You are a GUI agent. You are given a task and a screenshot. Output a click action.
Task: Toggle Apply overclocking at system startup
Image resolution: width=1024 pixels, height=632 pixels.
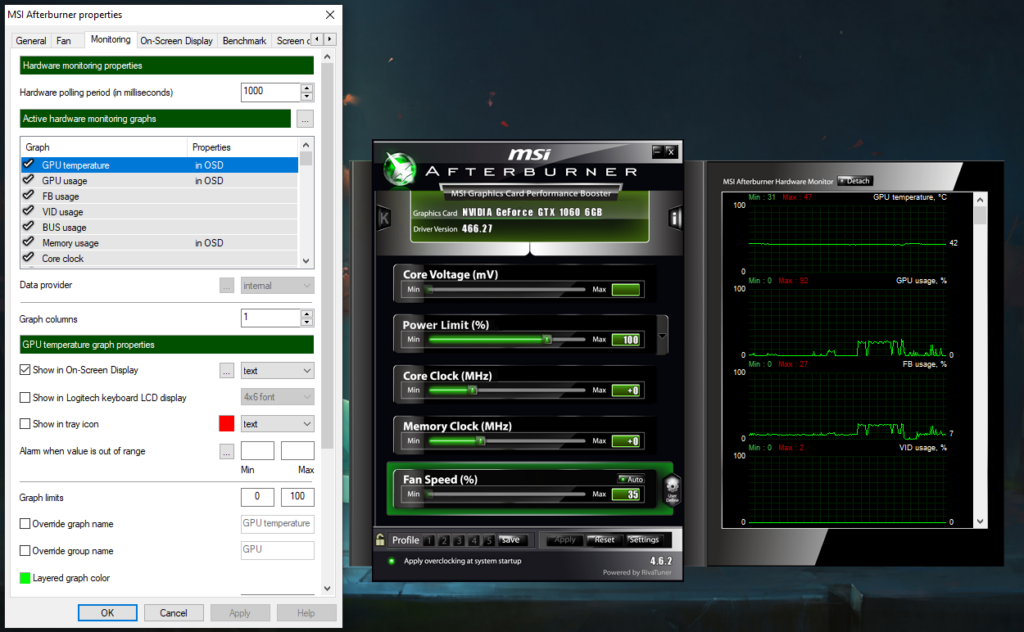(x=391, y=562)
